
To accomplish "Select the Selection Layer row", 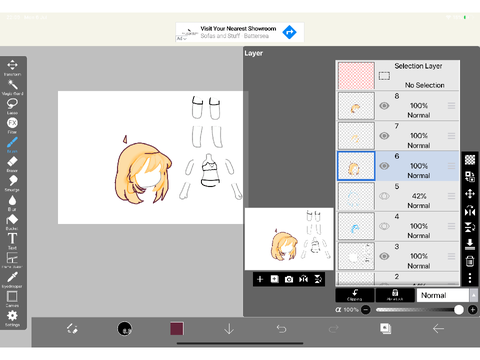I will click(398, 75).
